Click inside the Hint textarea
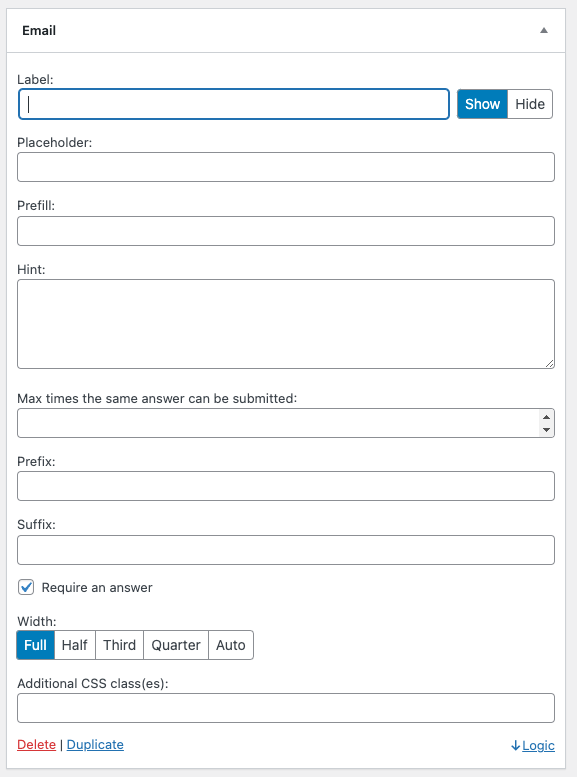577x777 pixels. pos(286,324)
